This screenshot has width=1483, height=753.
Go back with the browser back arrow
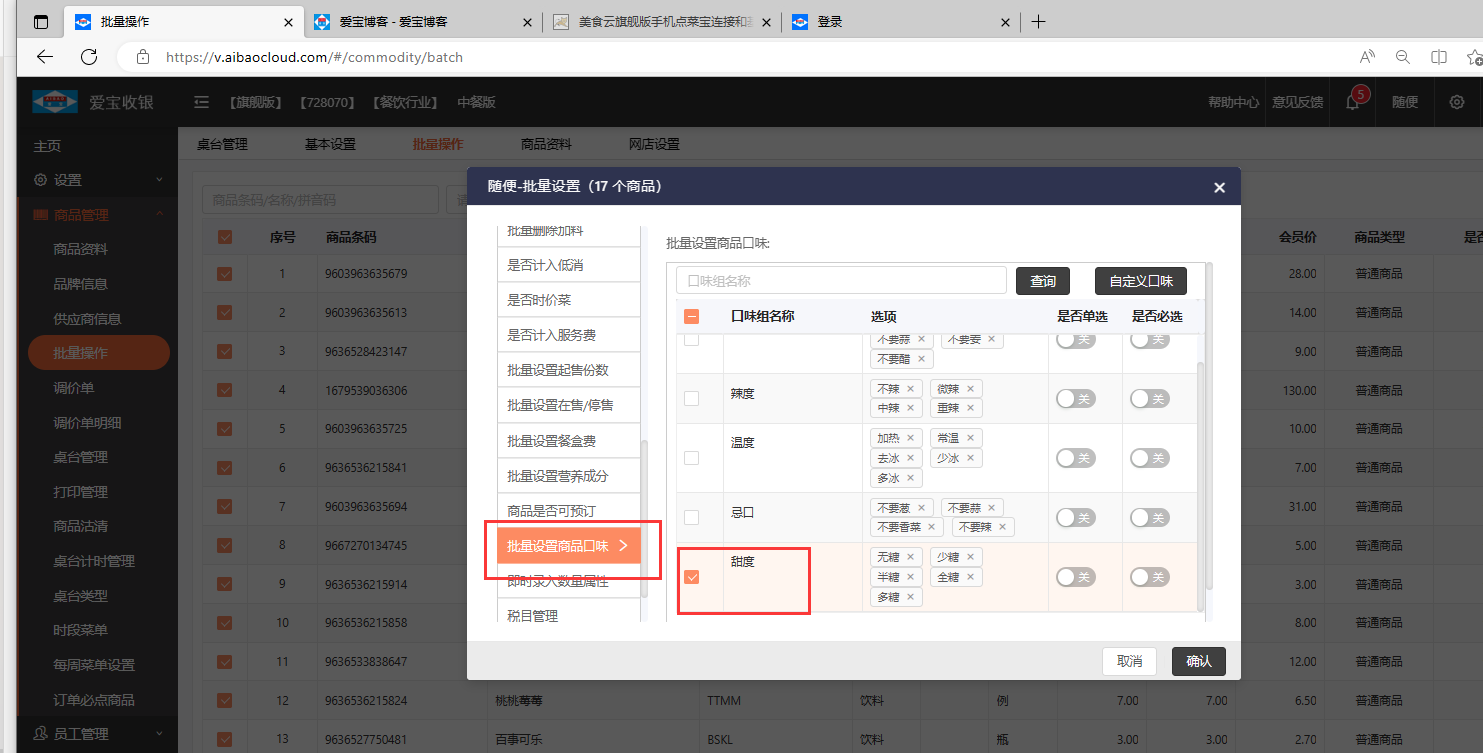44,57
